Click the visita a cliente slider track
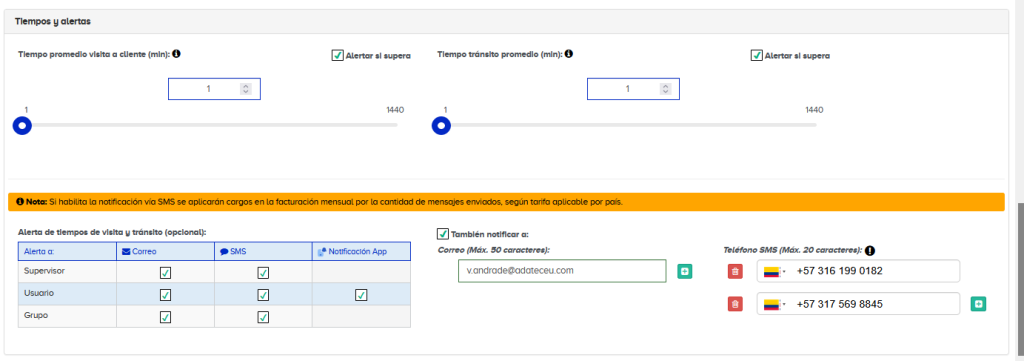Image resolution: width=1024 pixels, height=361 pixels. tap(210, 125)
